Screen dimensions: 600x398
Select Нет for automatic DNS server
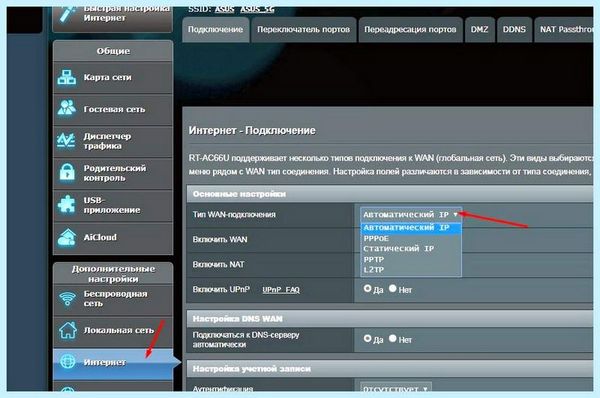[x=393, y=338]
